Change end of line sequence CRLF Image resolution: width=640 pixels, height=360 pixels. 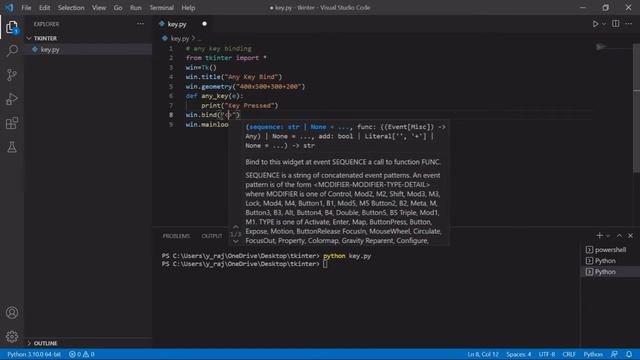coord(569,354)
